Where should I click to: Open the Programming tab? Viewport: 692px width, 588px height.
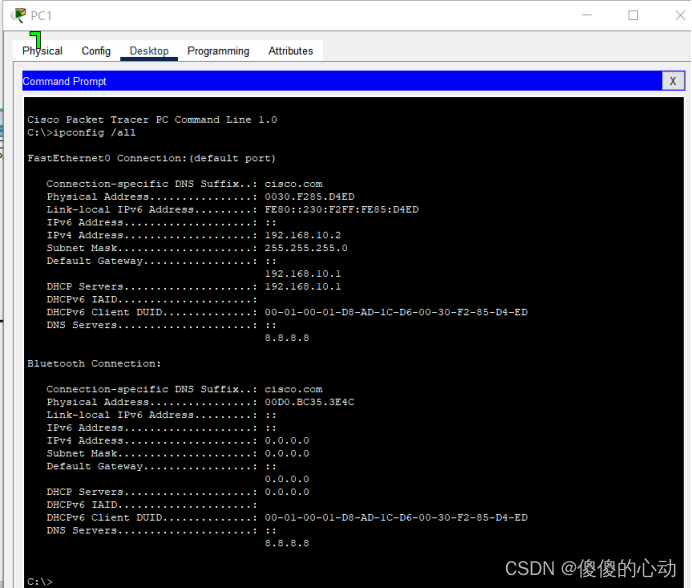tap(218, 51)
